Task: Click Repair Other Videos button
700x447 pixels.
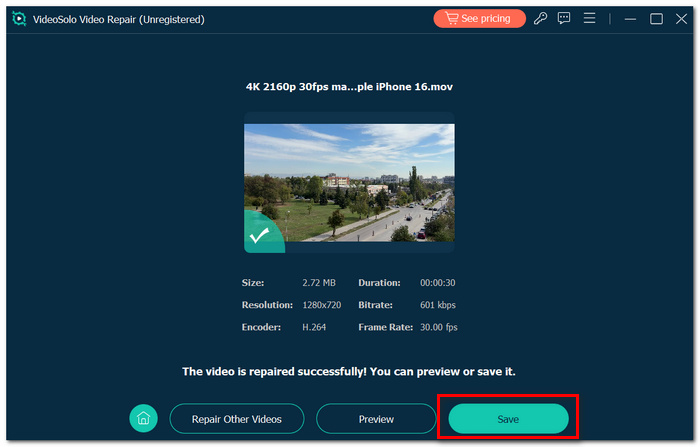Action: 237,419
